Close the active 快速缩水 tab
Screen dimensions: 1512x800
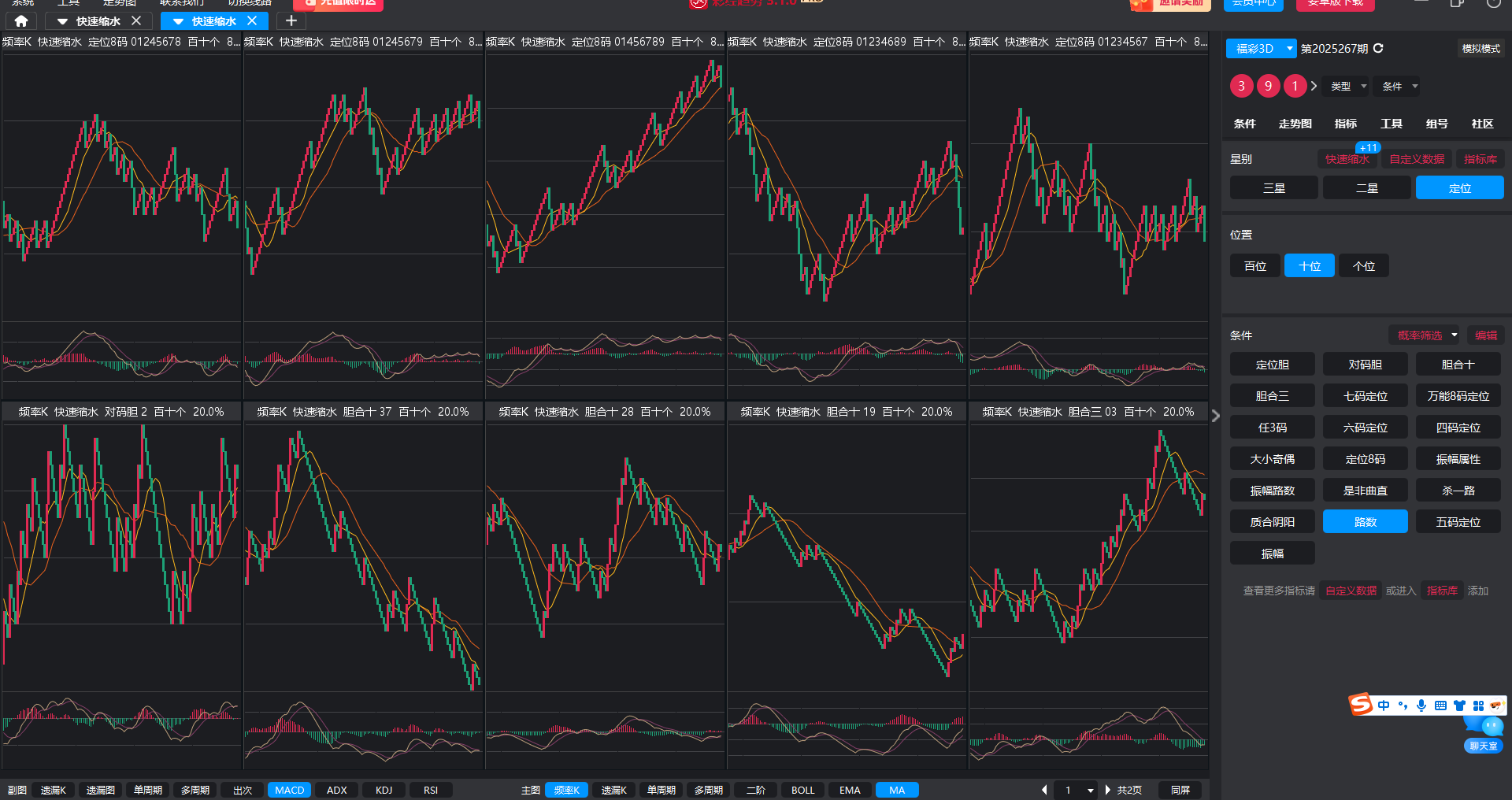[x=252, y=21]
